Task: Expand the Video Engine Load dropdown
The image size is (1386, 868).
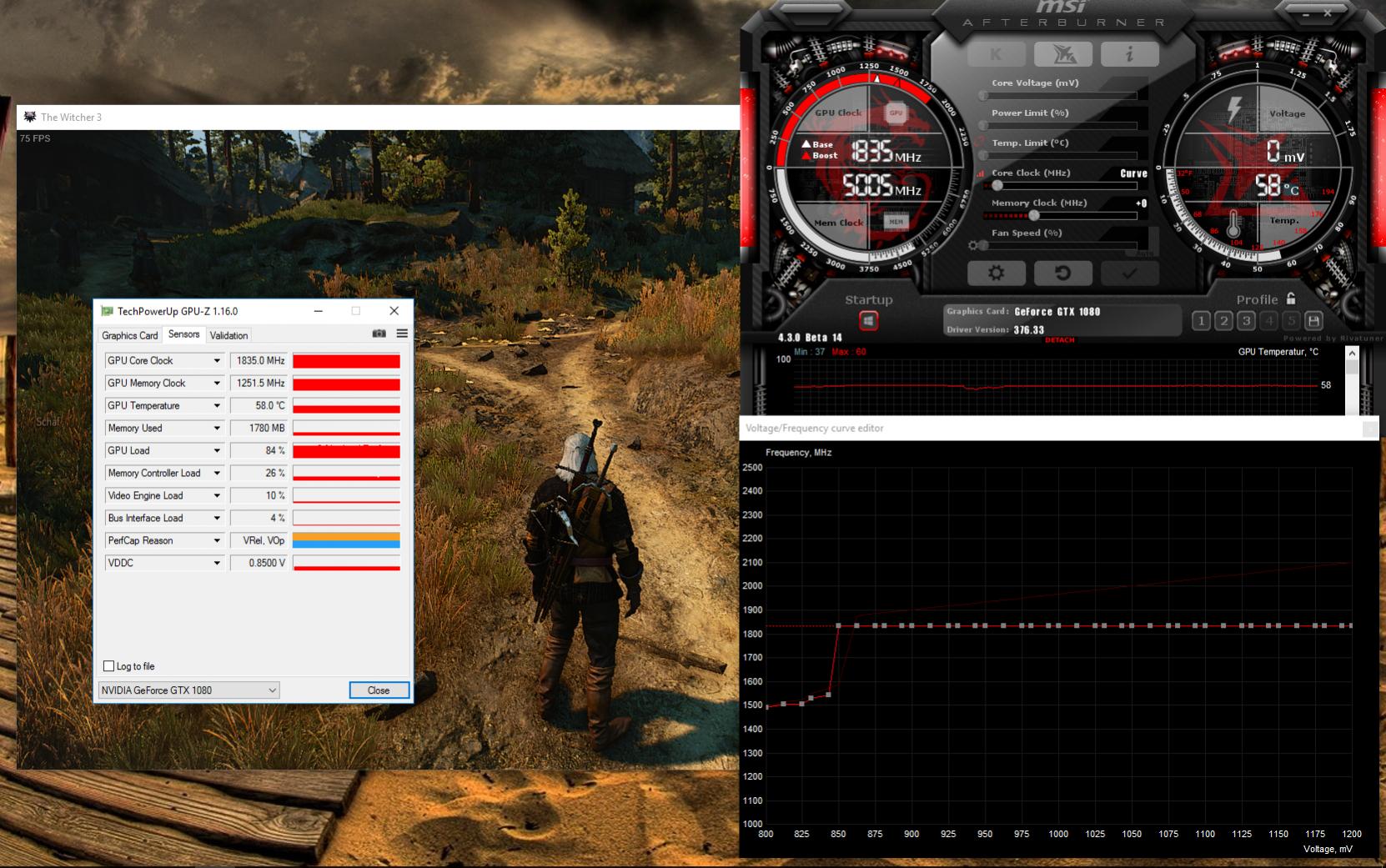Action: pos(217,496)
